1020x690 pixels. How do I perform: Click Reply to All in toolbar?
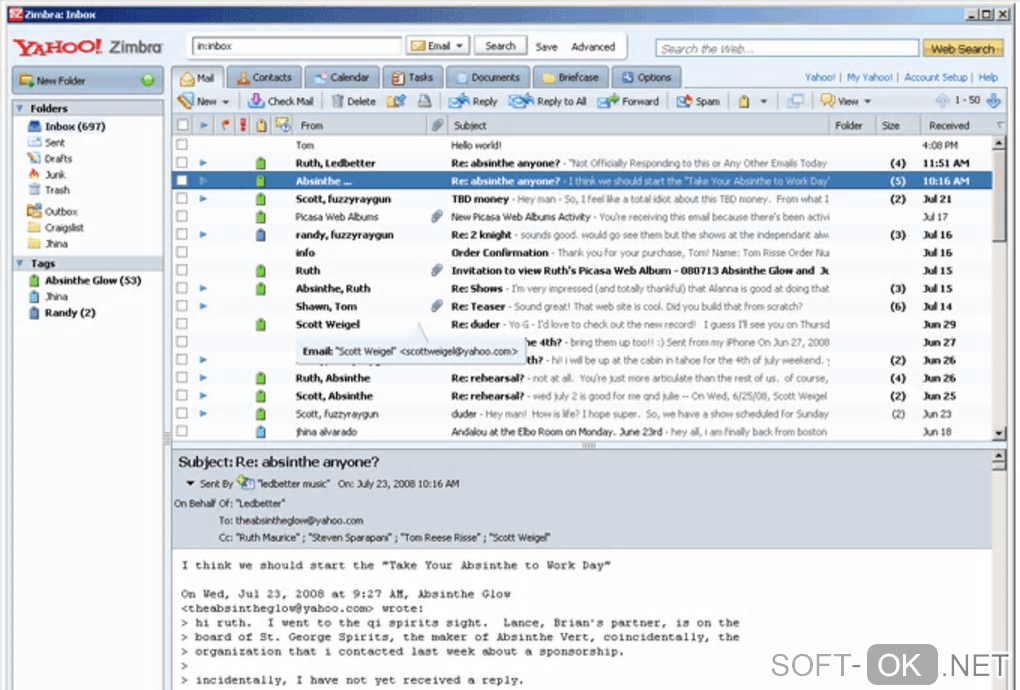(x=548, y=101)
